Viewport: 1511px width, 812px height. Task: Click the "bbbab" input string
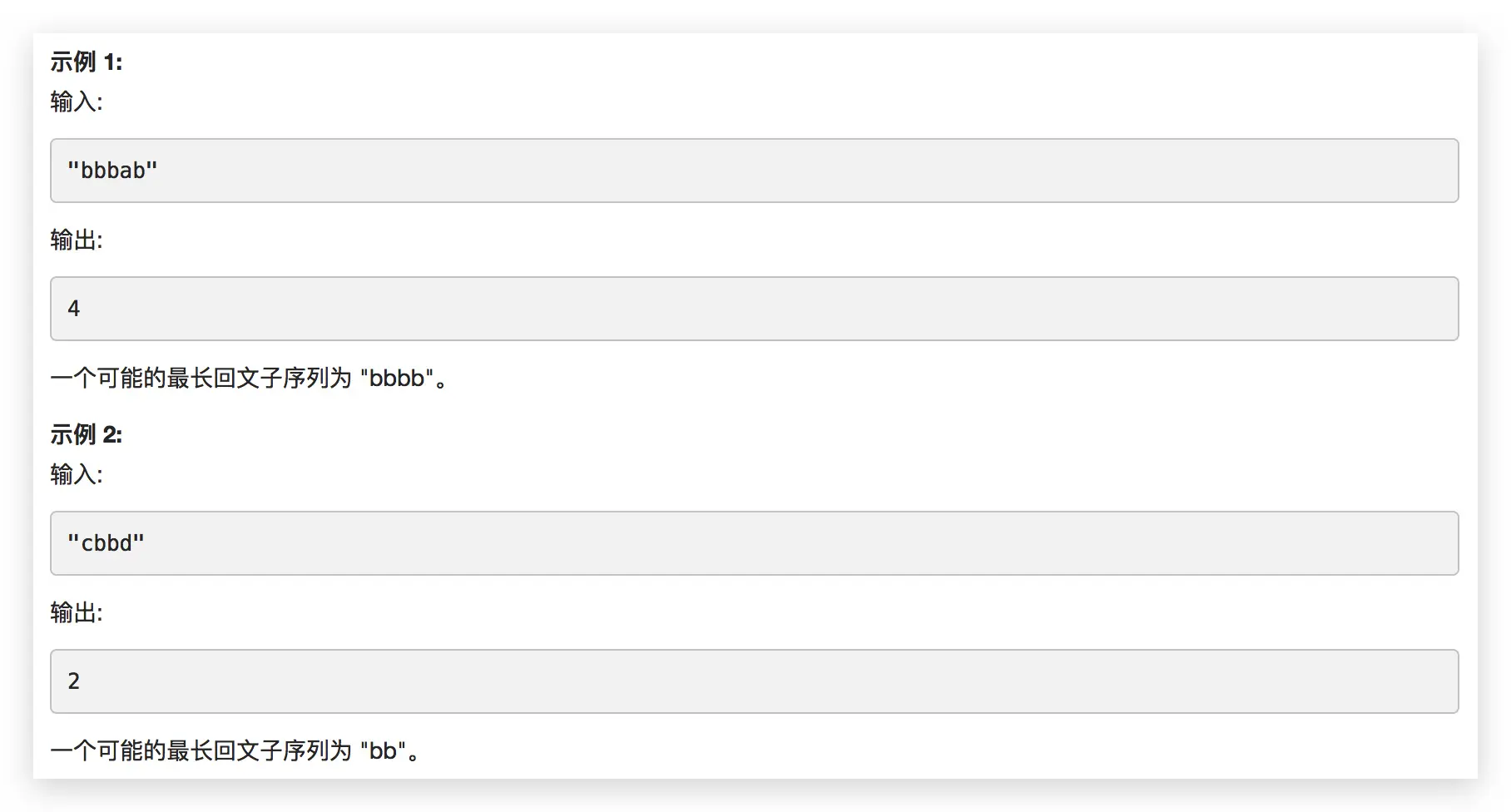112,171
